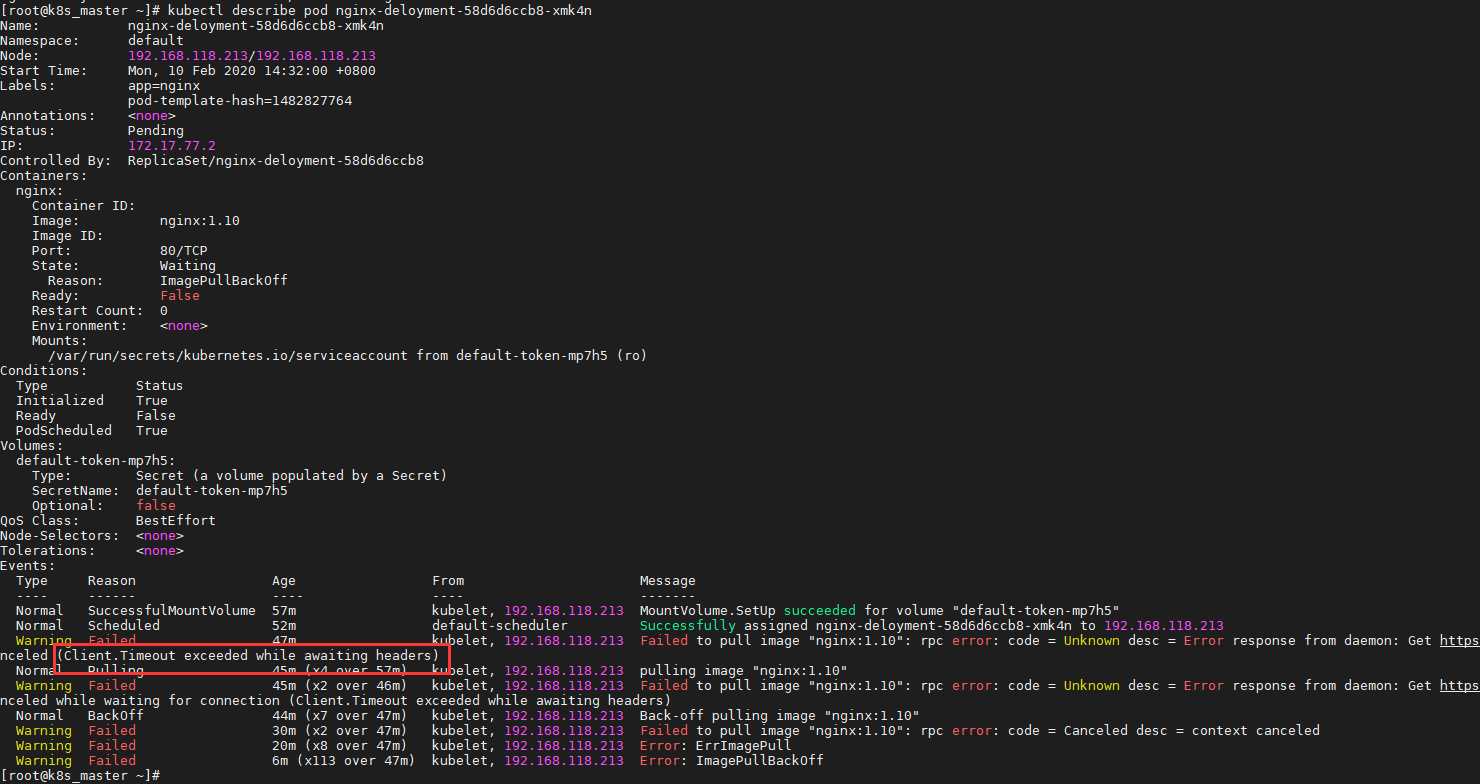Viewport: 1480px width, 784px height.
Task: Select the Namespace value 'default'
Action: tap(156, 40)
